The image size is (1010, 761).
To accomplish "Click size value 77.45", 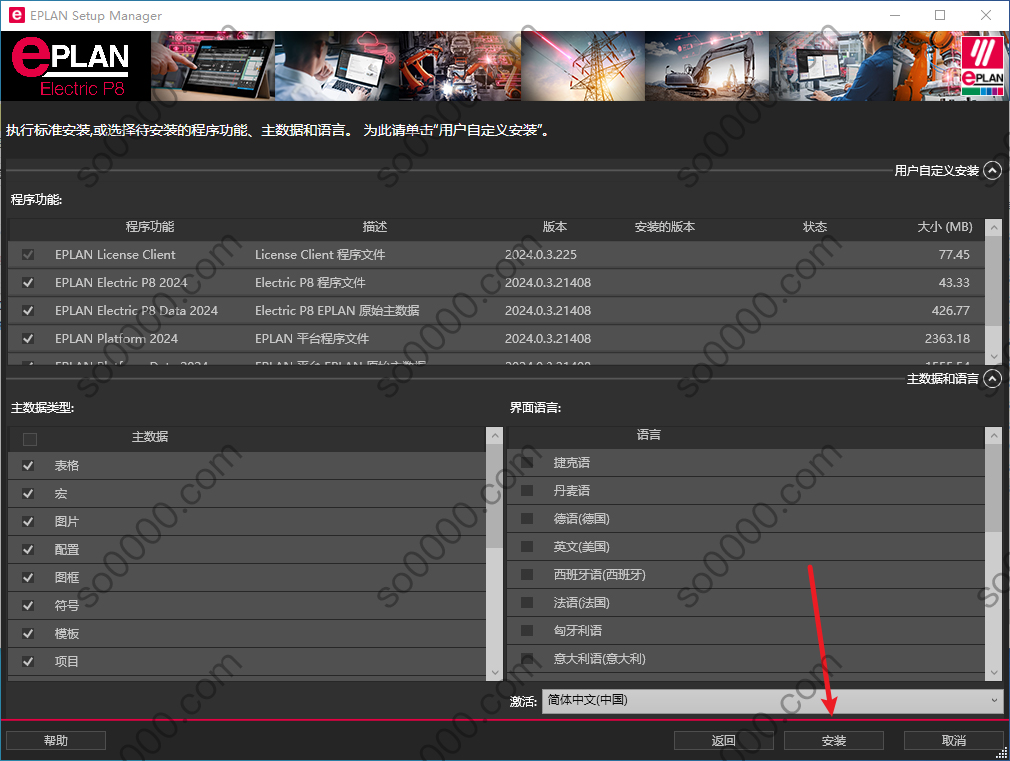I will (x=953, y=255).
